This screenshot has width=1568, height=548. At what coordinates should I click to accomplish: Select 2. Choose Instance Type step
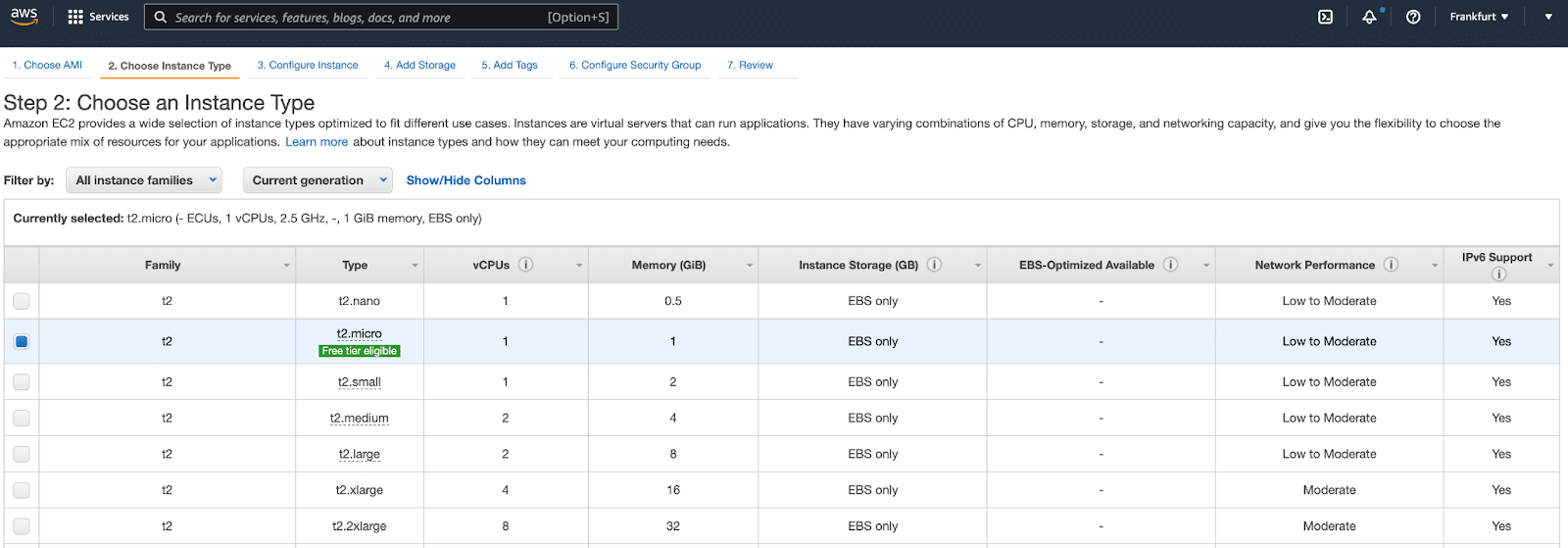pos(170,66)
